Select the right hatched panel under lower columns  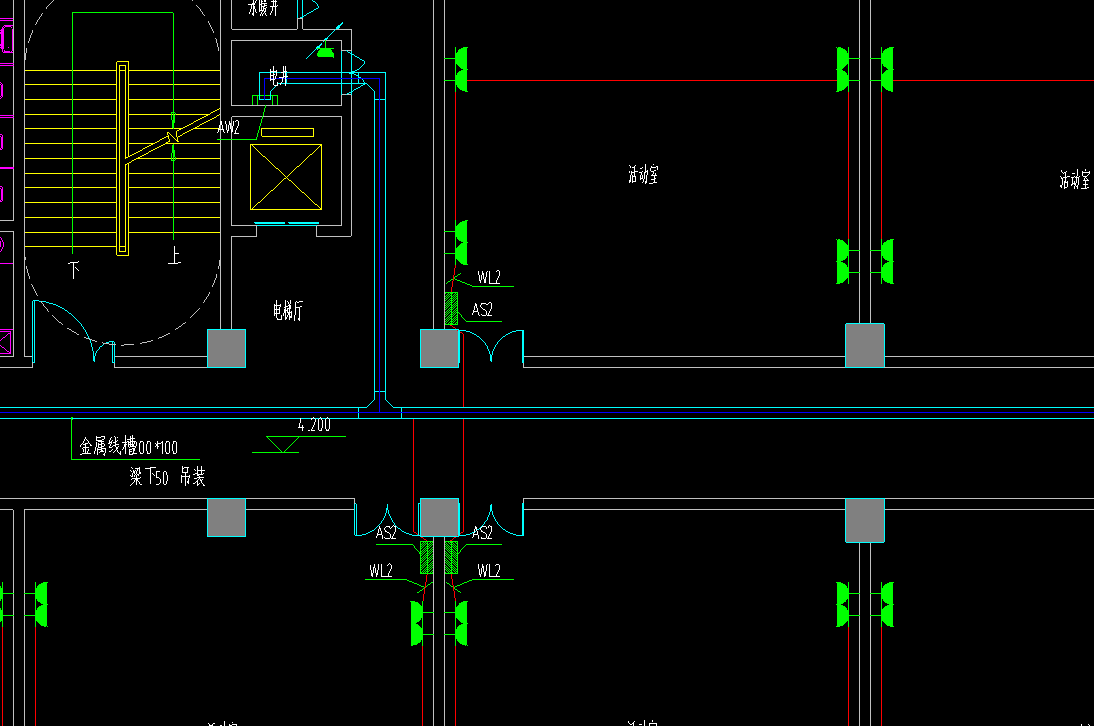[451, 557]
